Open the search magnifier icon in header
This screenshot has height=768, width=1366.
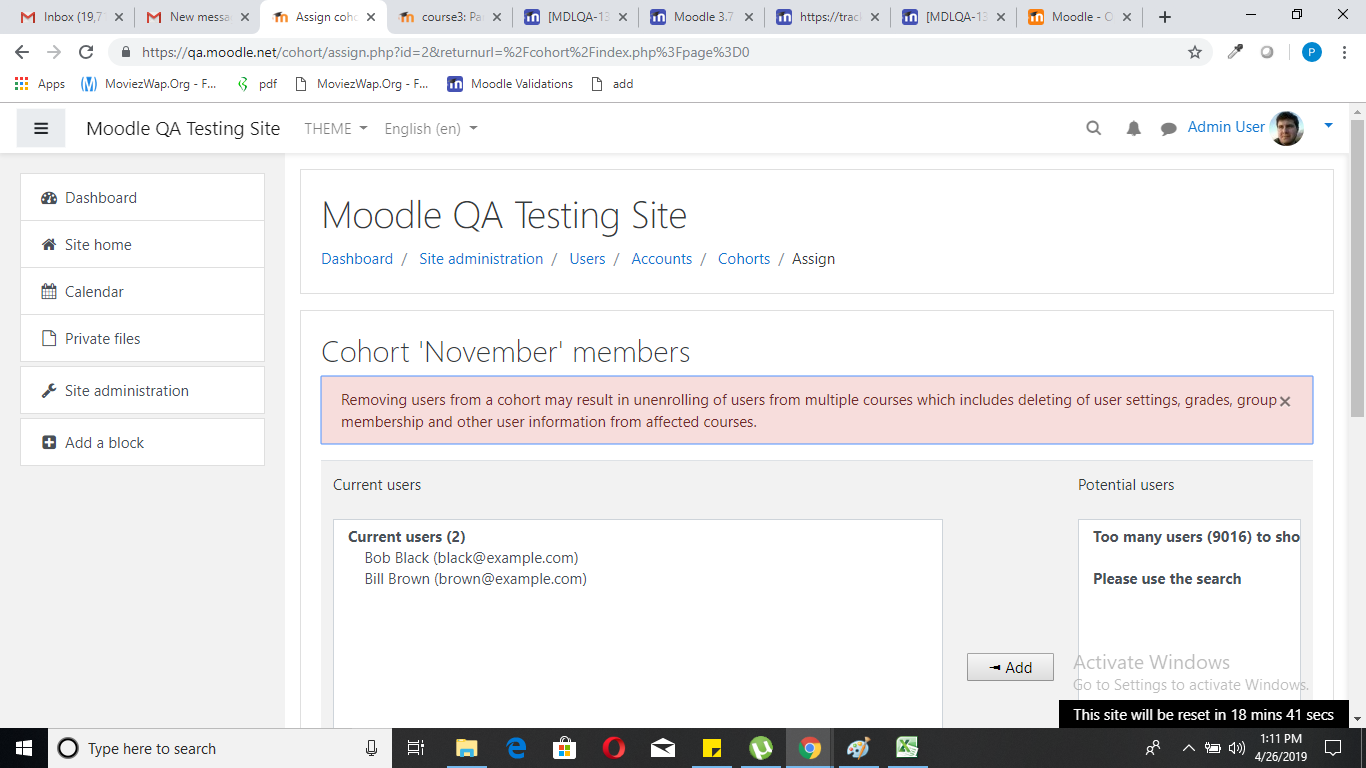pos(1094,128)
